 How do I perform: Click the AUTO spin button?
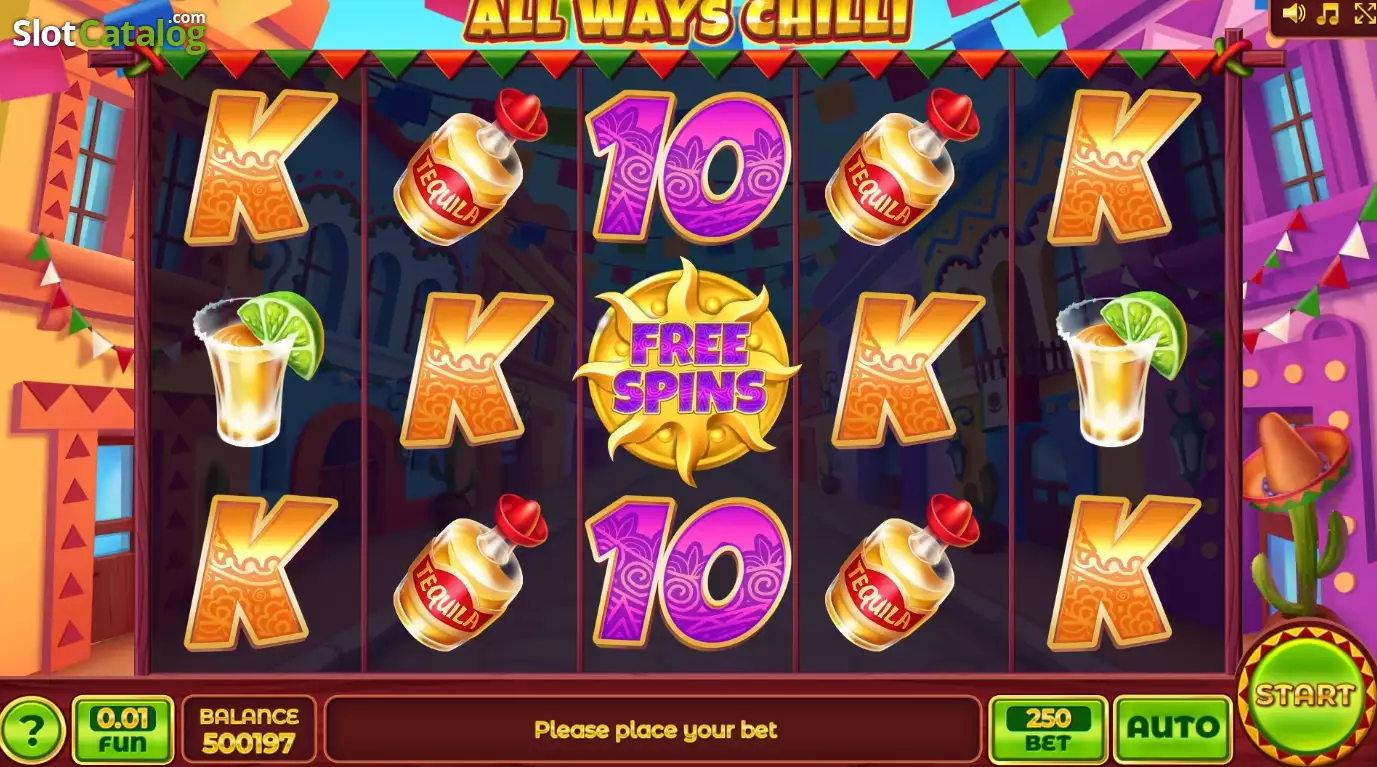[x=1174, y=730]
